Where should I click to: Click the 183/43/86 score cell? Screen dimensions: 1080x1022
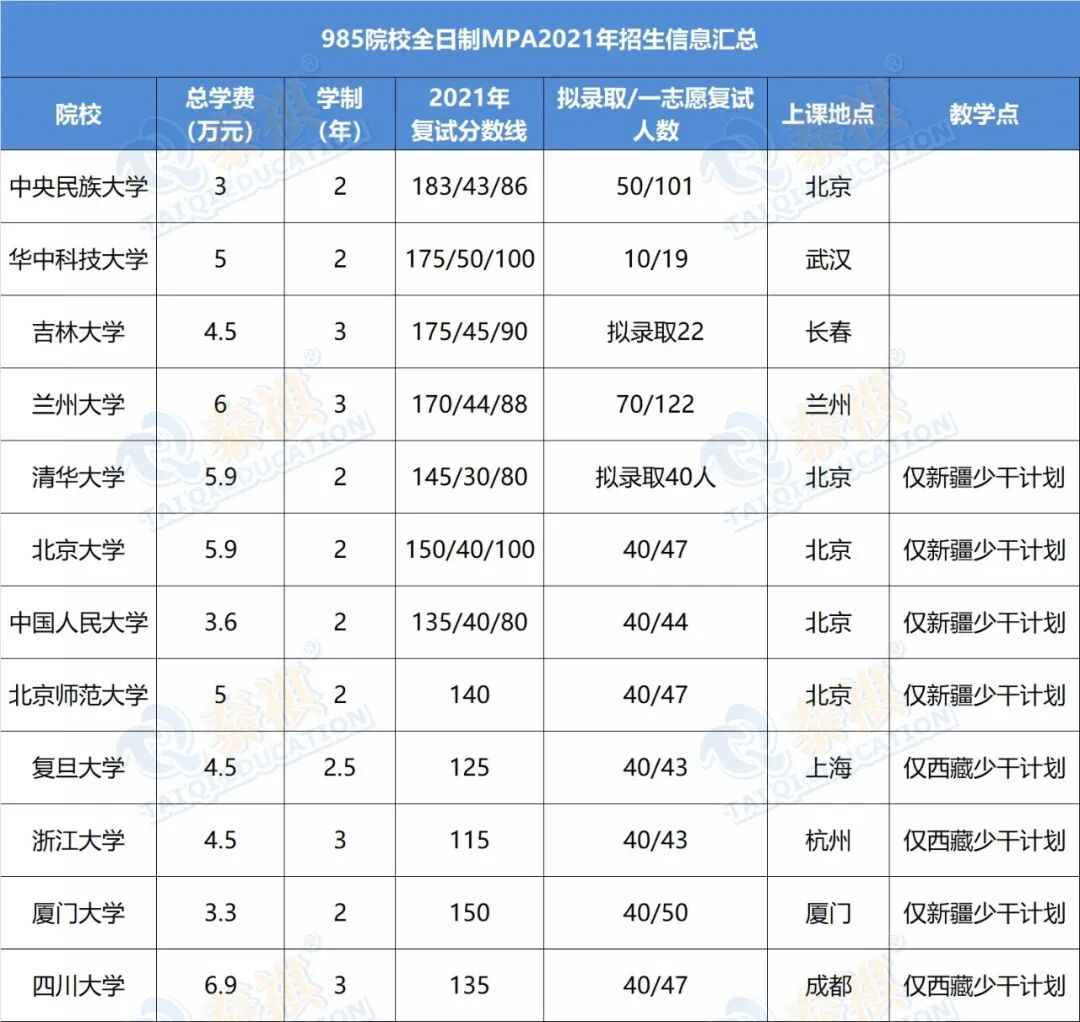pos(467,186)
